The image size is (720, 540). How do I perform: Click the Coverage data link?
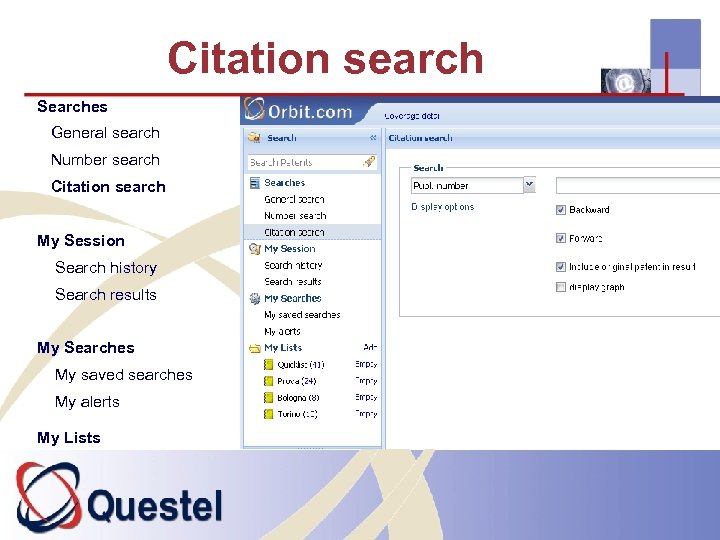click(412, 116)
